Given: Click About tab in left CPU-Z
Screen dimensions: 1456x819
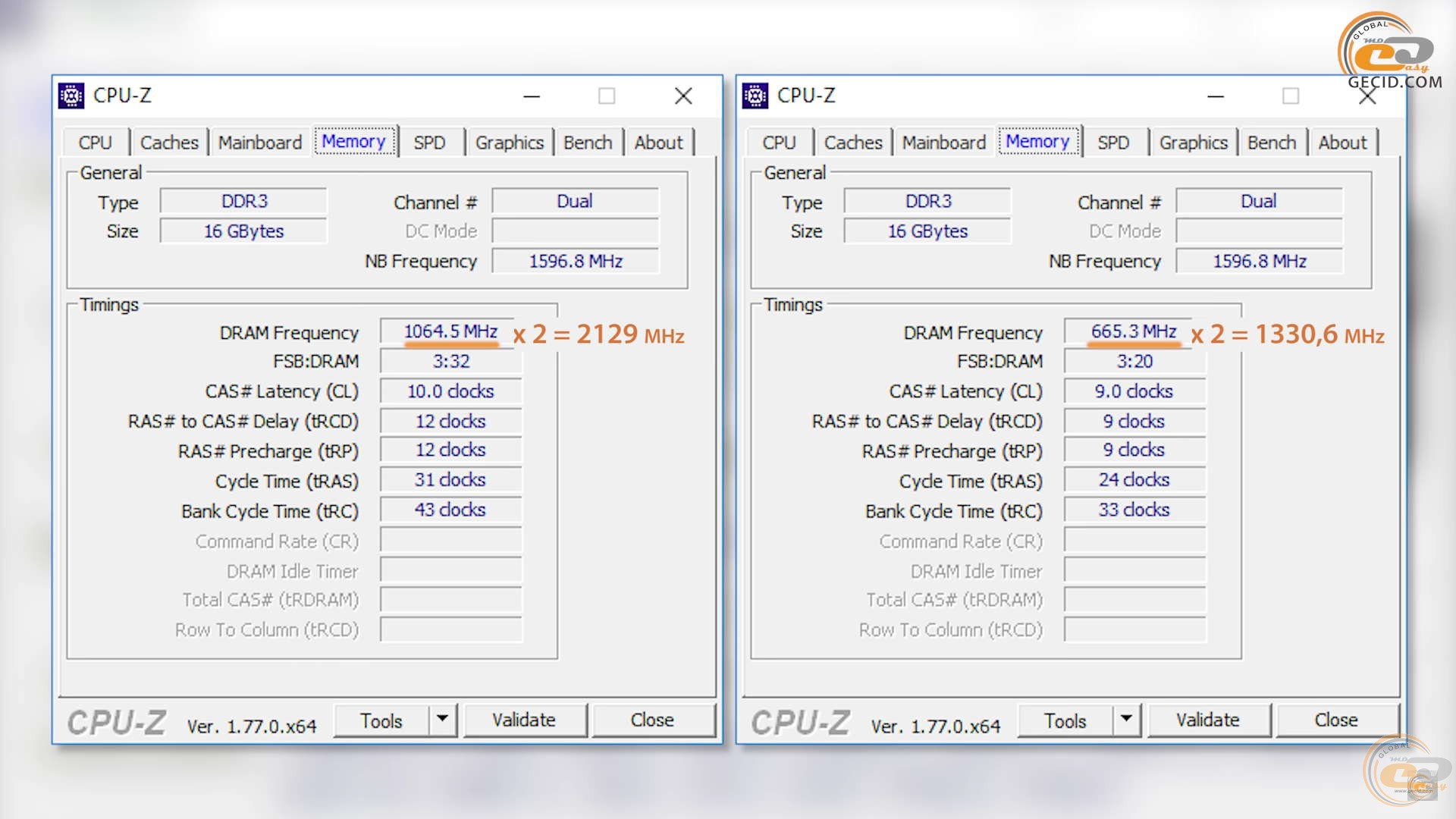Looking at the screenshot, I should pyautogui.click(x=660, y=142).
